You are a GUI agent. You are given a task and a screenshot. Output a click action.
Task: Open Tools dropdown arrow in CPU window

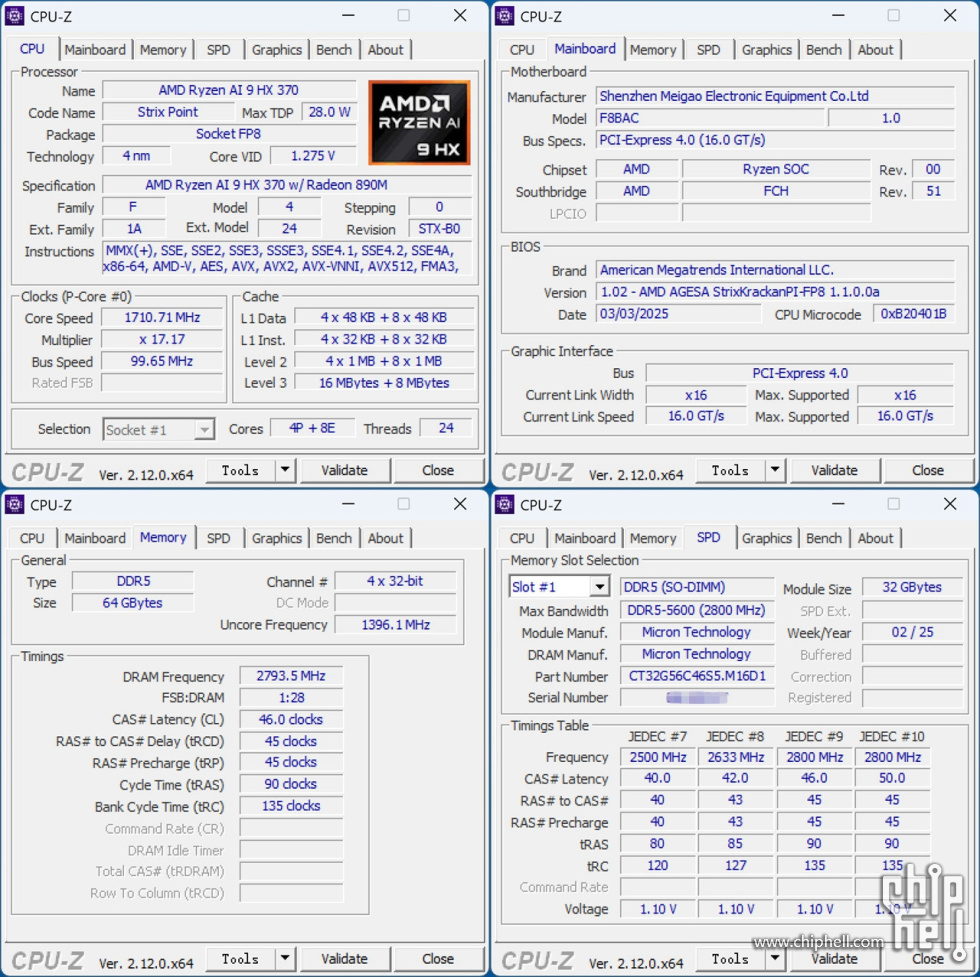[285, 469]
